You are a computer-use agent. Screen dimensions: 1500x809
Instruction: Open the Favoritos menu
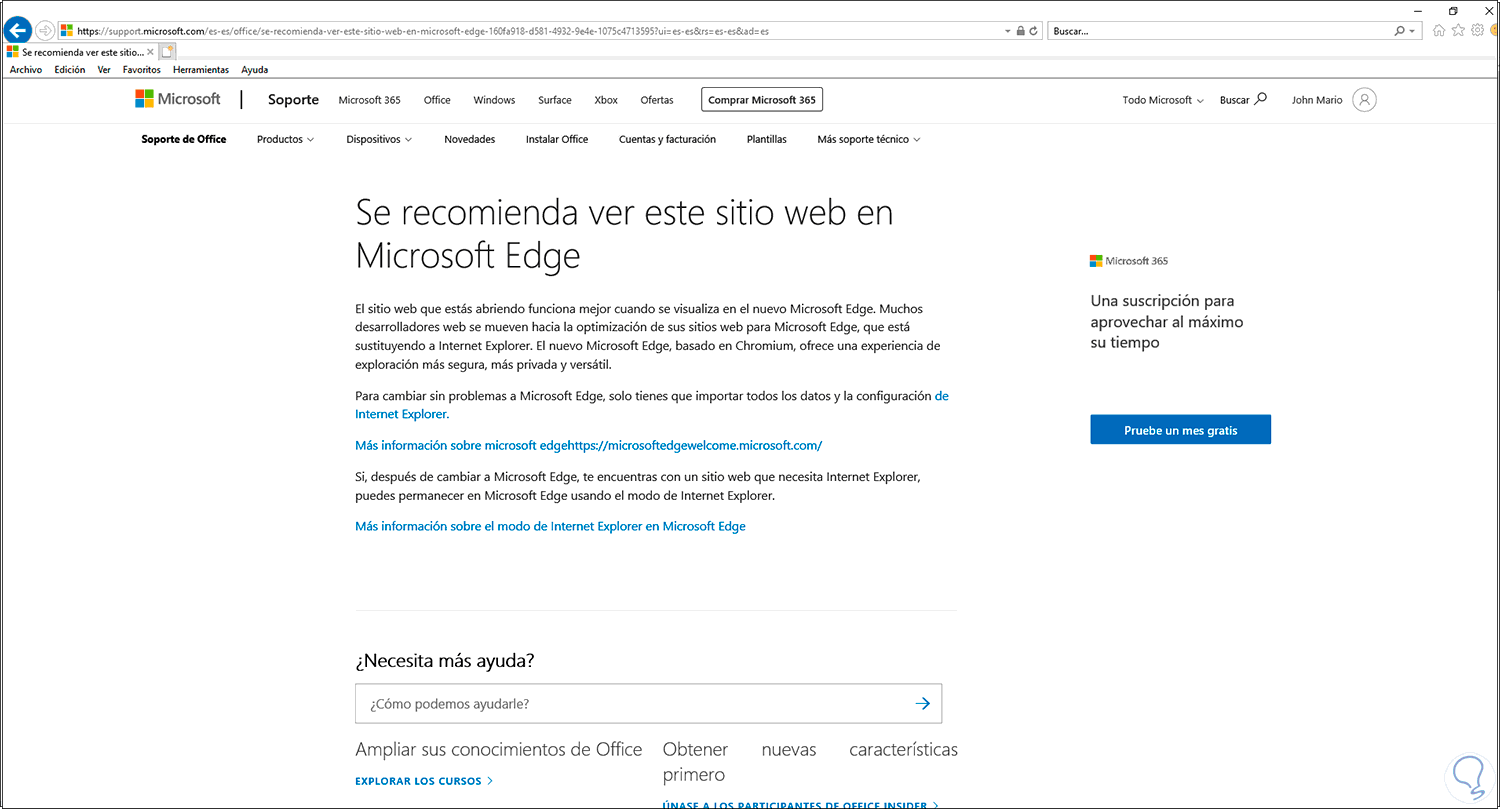coord(141,70)
